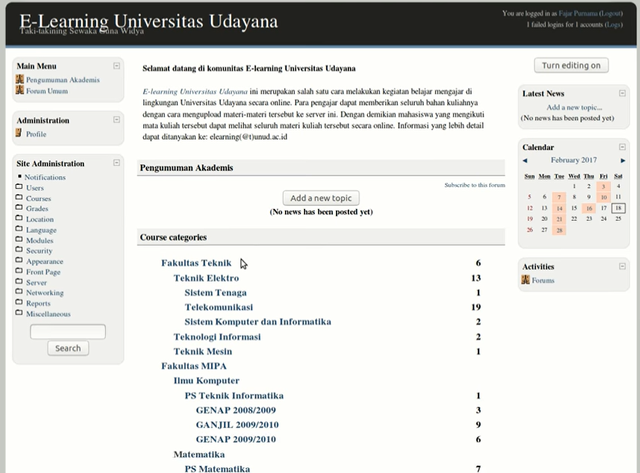
Task: Open Front Page admin section
Action: [43, 272]
